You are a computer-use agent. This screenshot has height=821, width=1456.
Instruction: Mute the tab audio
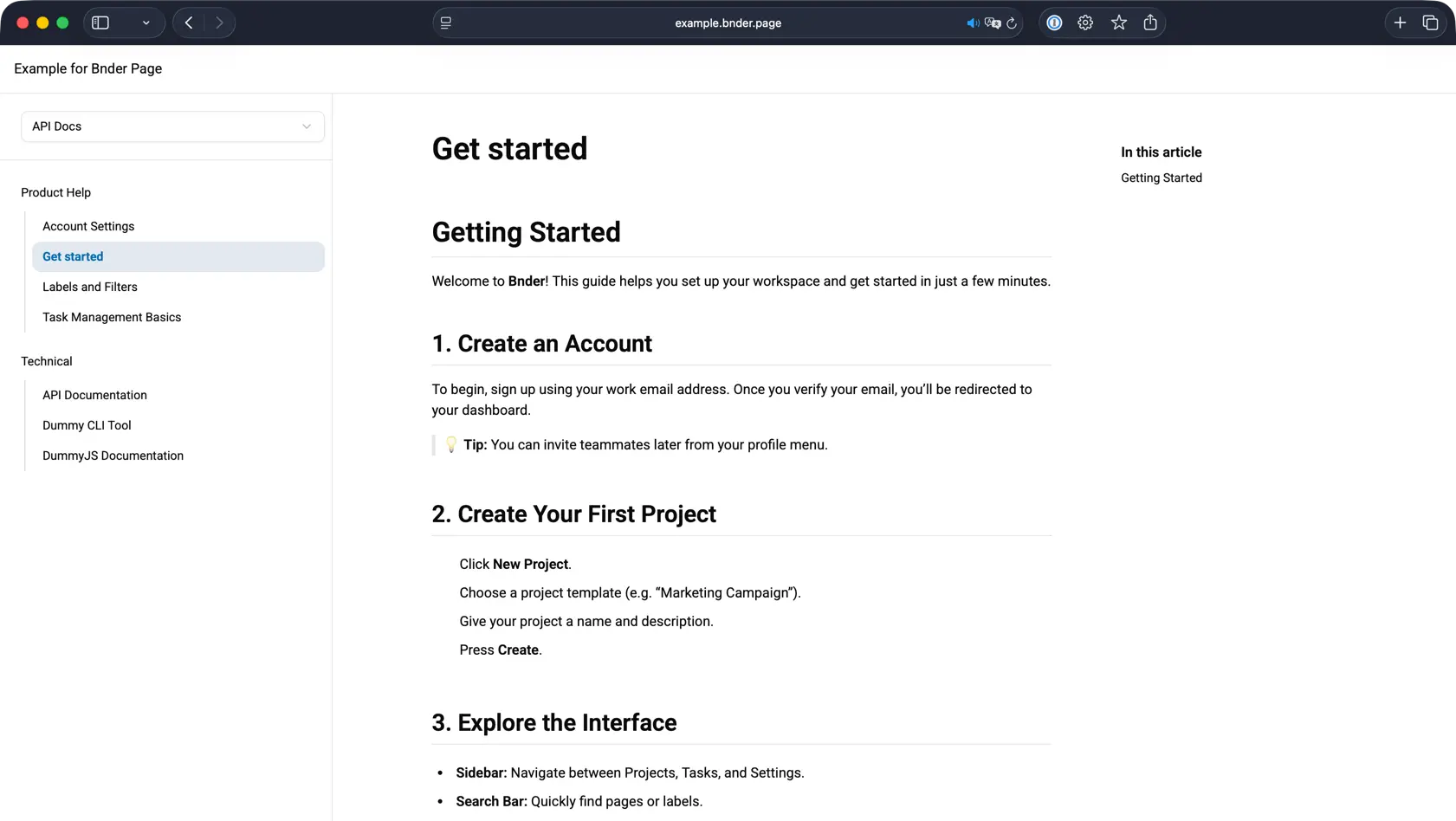pyautogui.click(x=972, y=23)
